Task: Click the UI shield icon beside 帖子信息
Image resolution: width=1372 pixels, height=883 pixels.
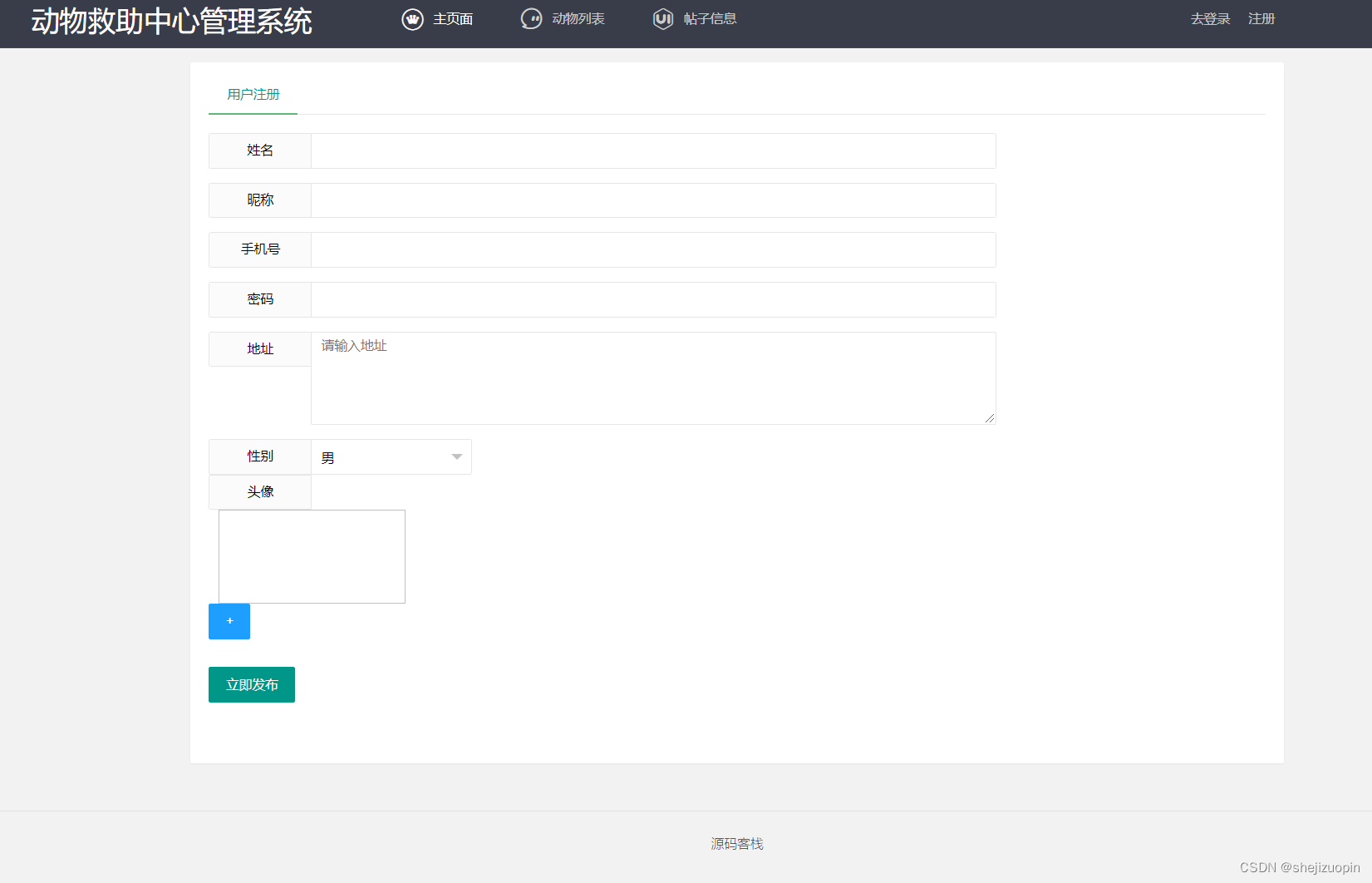Action: coord(663,19)
